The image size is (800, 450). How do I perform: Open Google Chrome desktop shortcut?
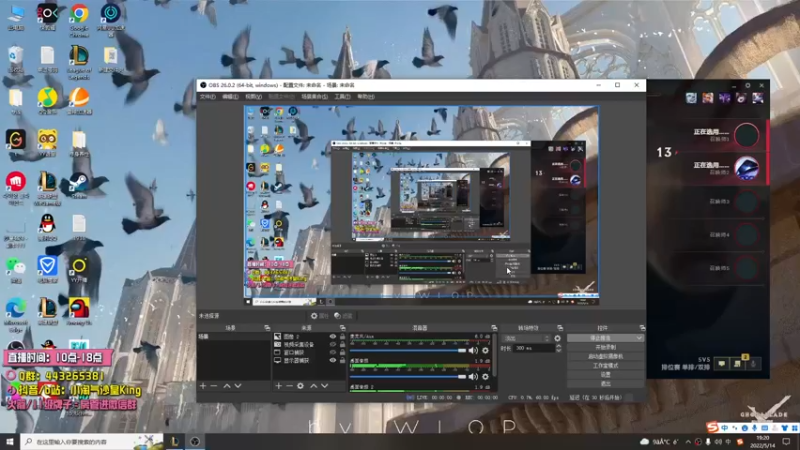pos(79,19)
